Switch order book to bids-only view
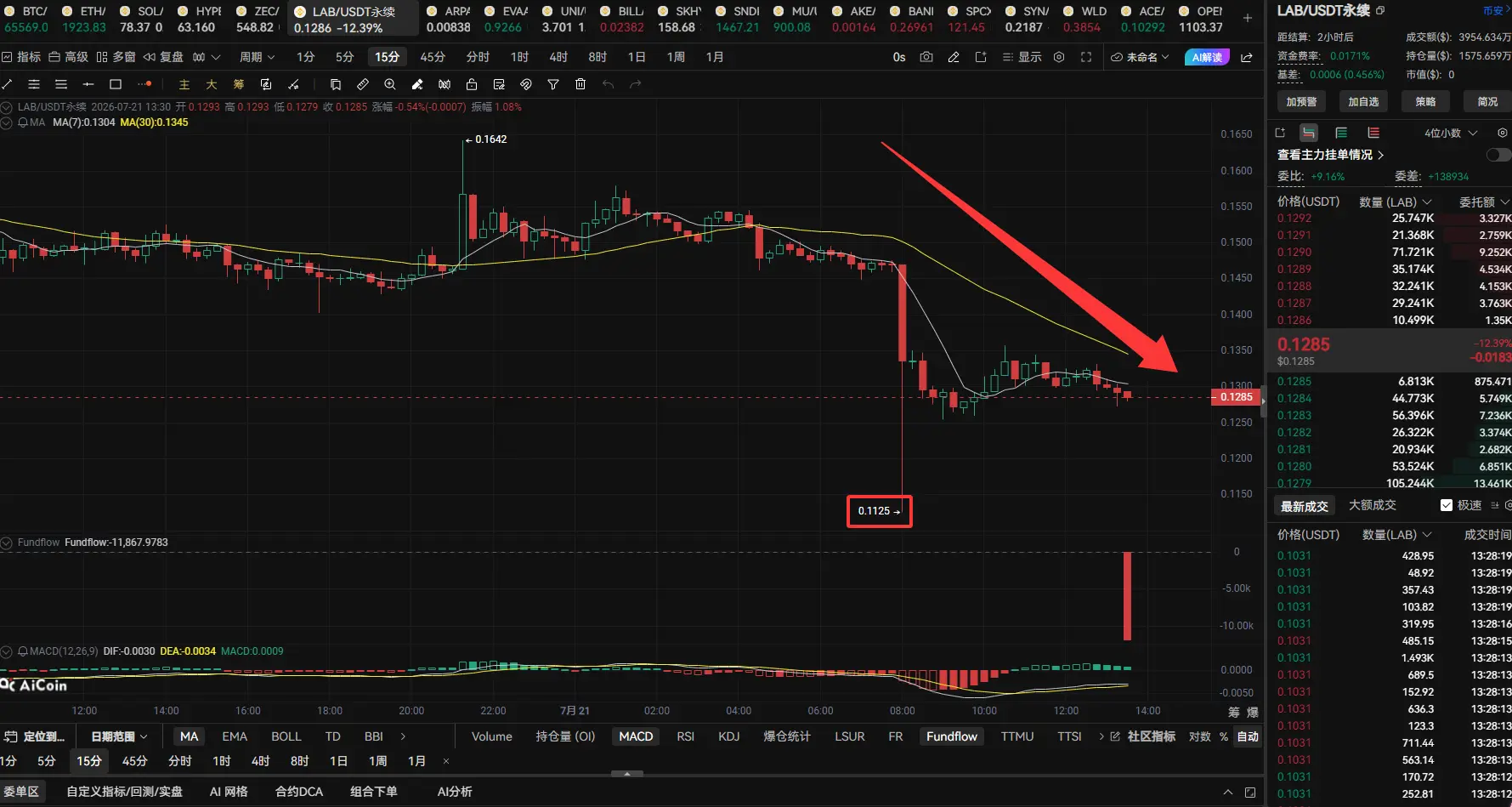The width and height of the screenshot is (1512, 807). tap(1341, 133)
